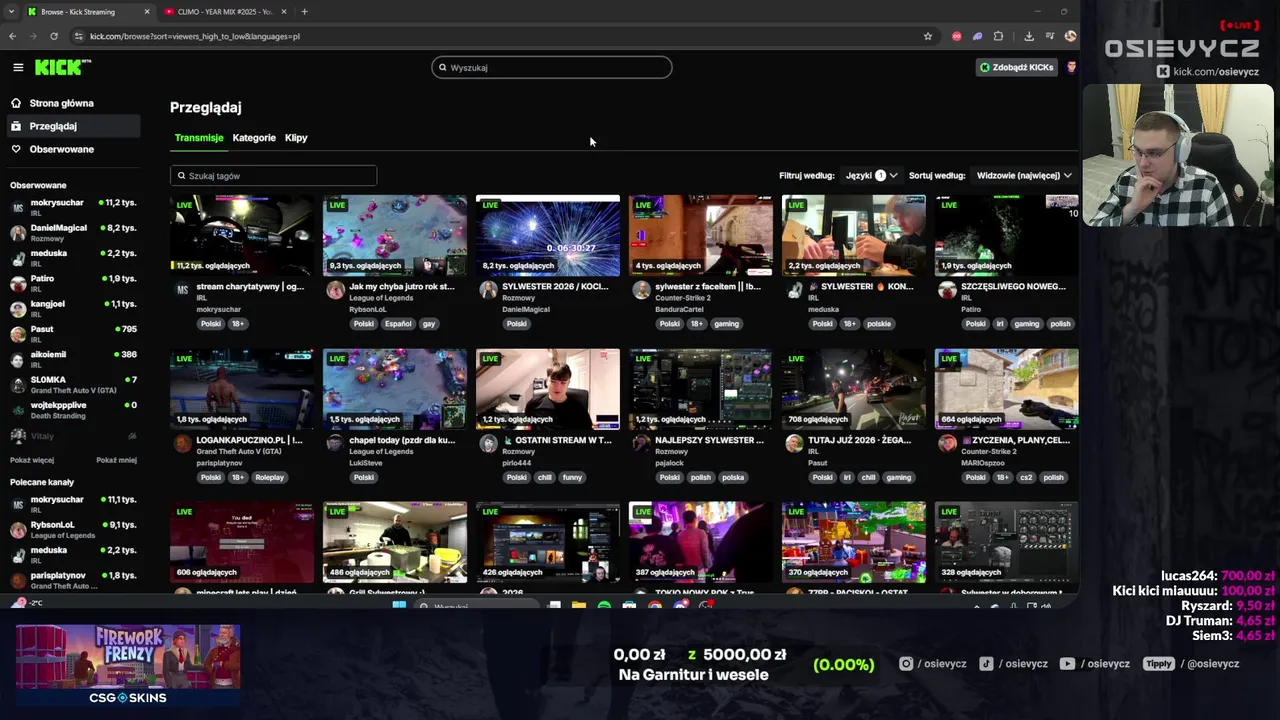Image resolution: width=1280 pixels, height=720 pixels.
Task: Open the Chrome downloads icon
Action: coord(1029,36)
